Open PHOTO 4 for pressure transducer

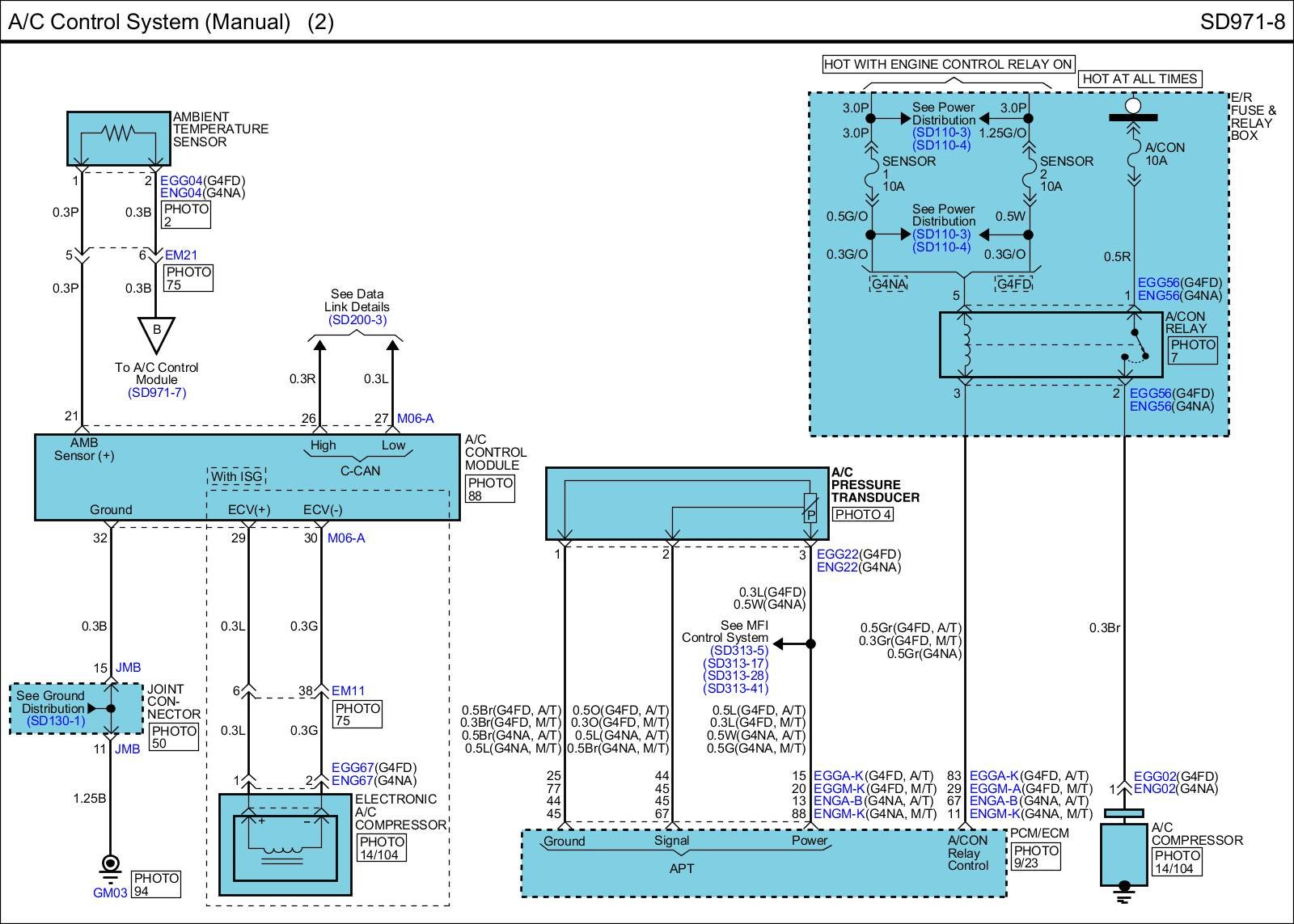[x=863, y=514]
